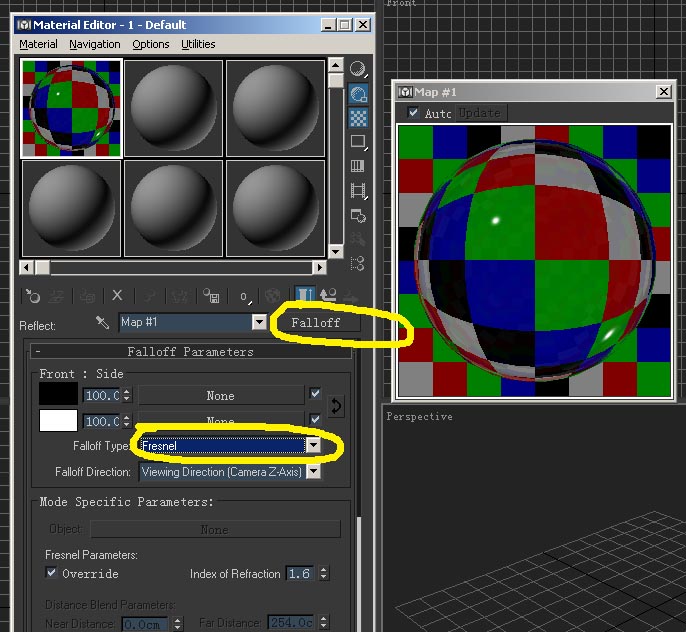Open the Navigation menu
This screenshot has height=632, width=686.
coord(95,44)
